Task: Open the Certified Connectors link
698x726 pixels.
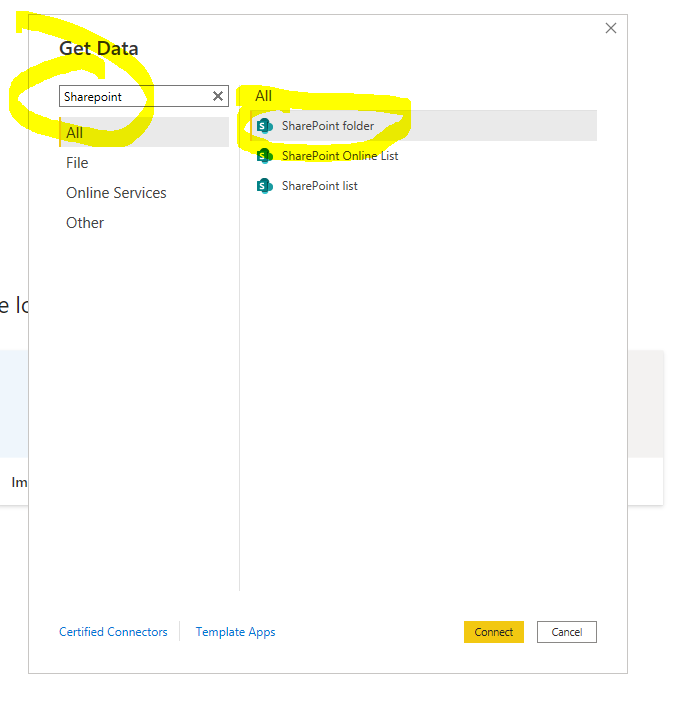Action: click(x=113, y=632)
